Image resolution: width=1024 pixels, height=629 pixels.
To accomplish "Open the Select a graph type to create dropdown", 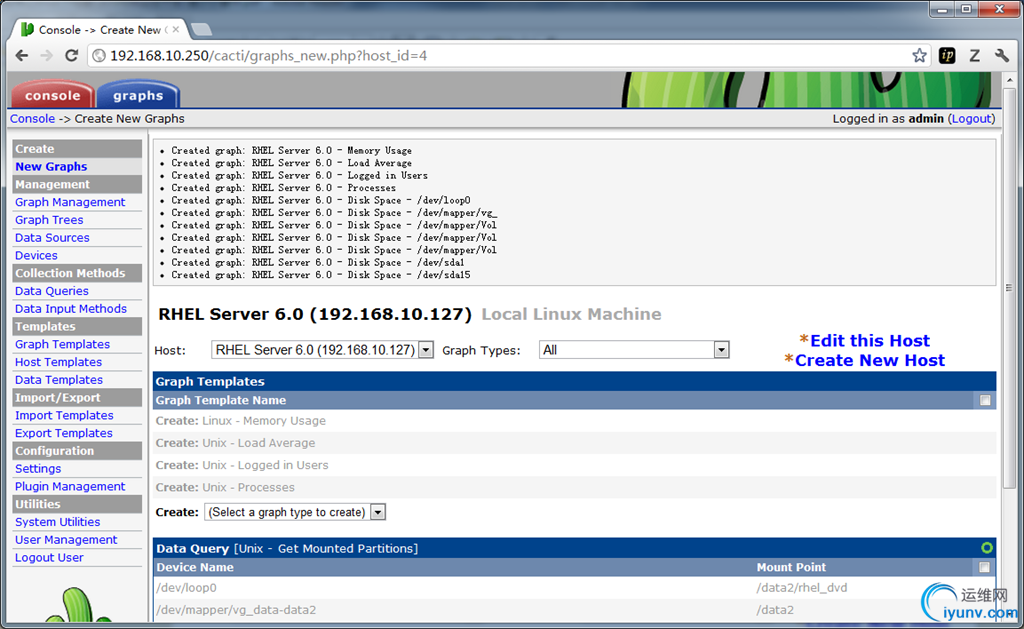I will coord(295,512).
